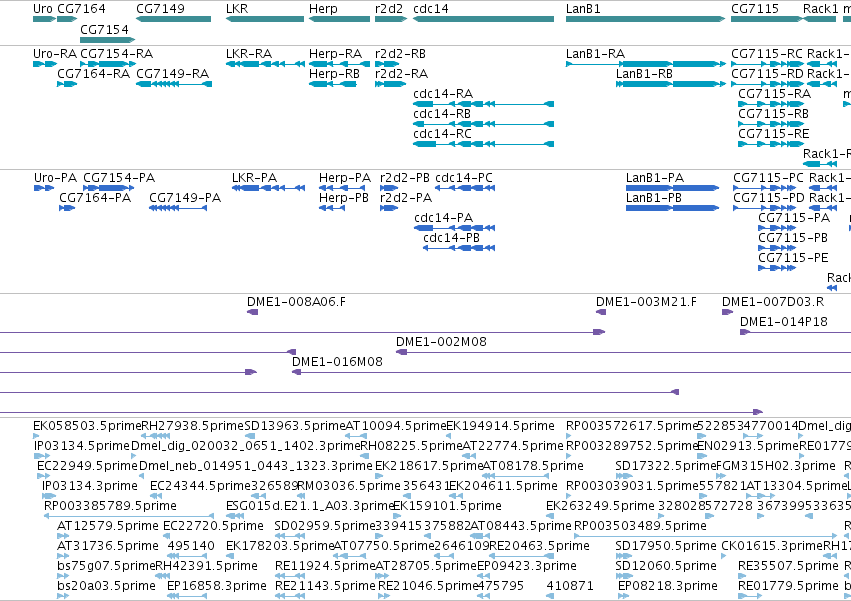The height and width of the screenshot is (601, 851).
Task: Click the Uro gene label
Action: (x=42, y=9)
